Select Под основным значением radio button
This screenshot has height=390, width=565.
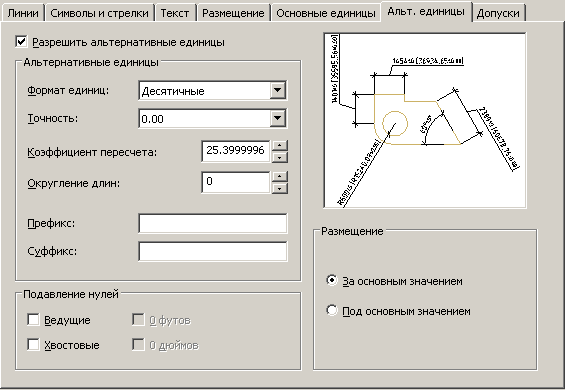pos(332,310)
